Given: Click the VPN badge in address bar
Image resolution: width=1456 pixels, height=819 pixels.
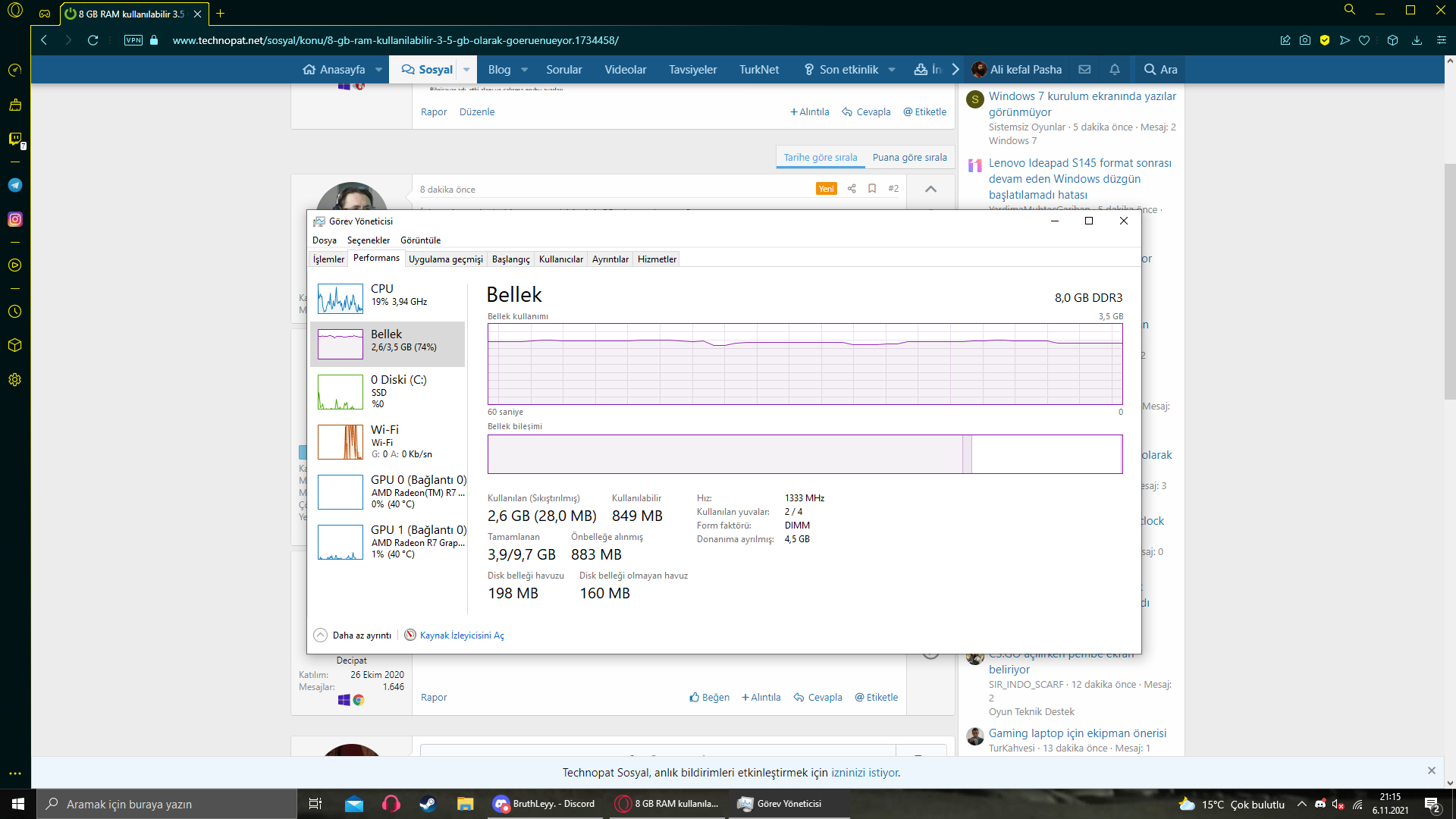Looking at the screenshot, I should click(x=133, y=40).
